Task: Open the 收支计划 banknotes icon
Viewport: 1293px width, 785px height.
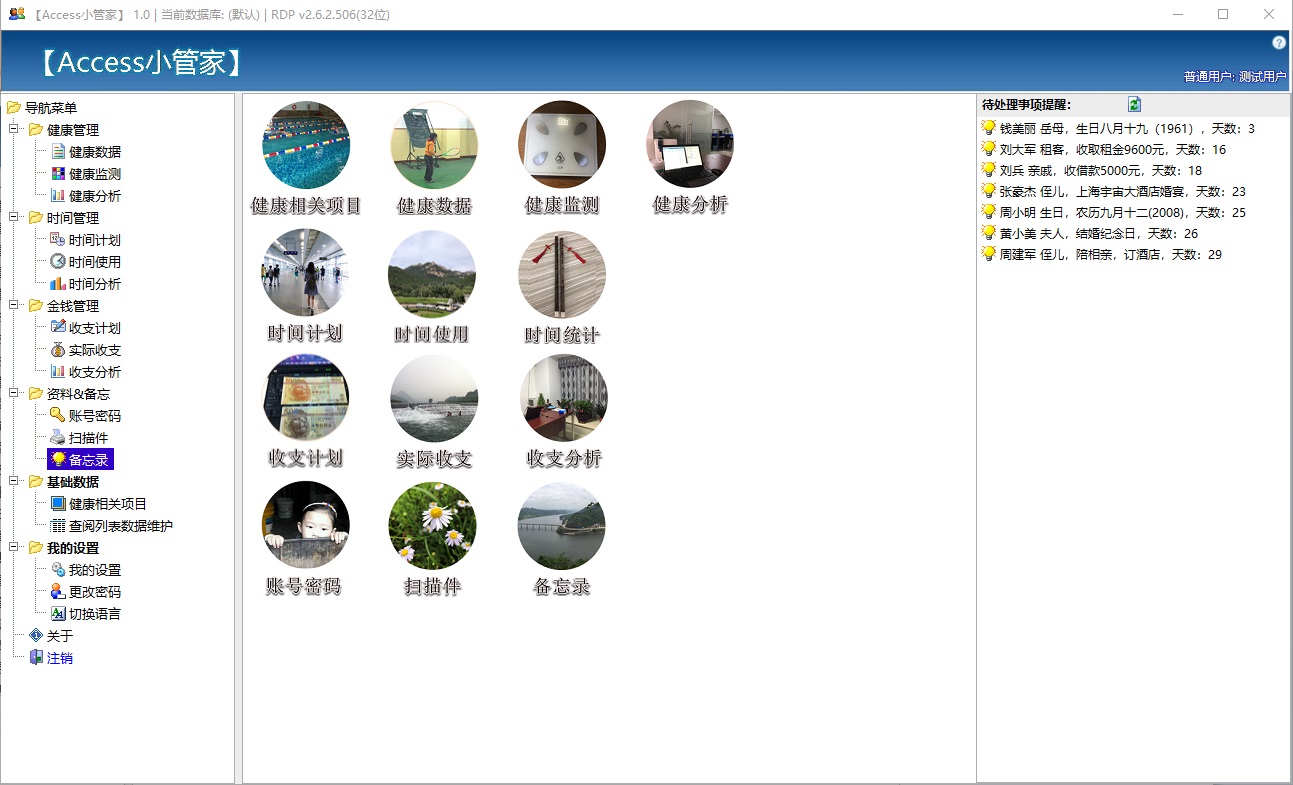Action: (x=306, y=398)
